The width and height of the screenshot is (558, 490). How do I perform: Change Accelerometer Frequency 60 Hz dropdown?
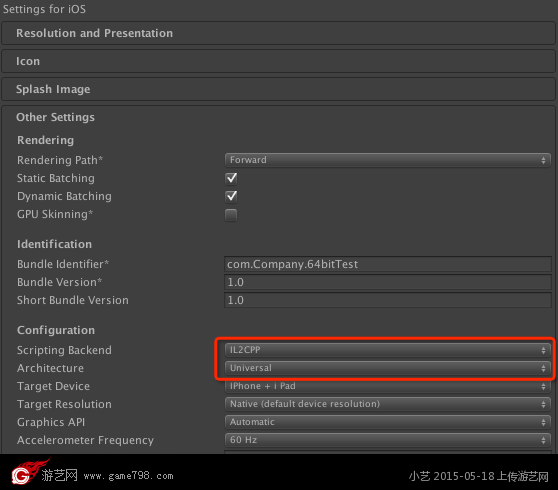tap(388, 440)
